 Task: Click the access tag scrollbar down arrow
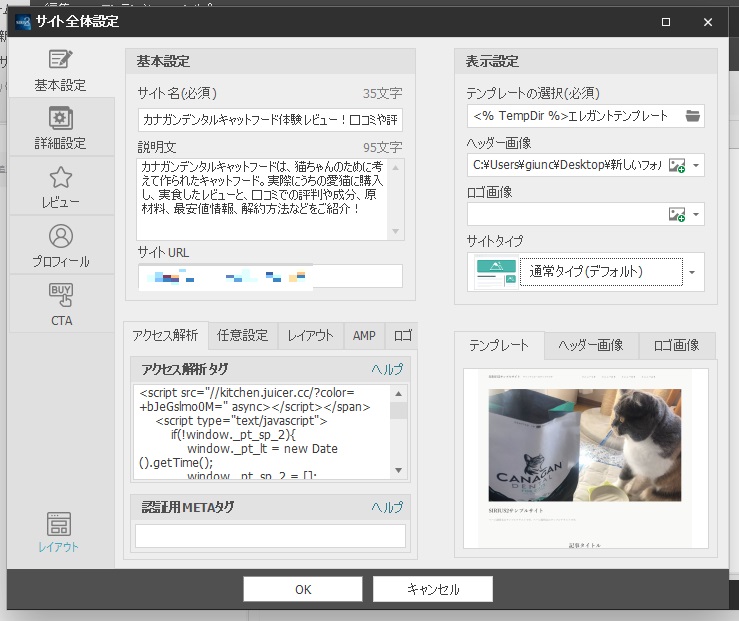(x=399, y=470)
